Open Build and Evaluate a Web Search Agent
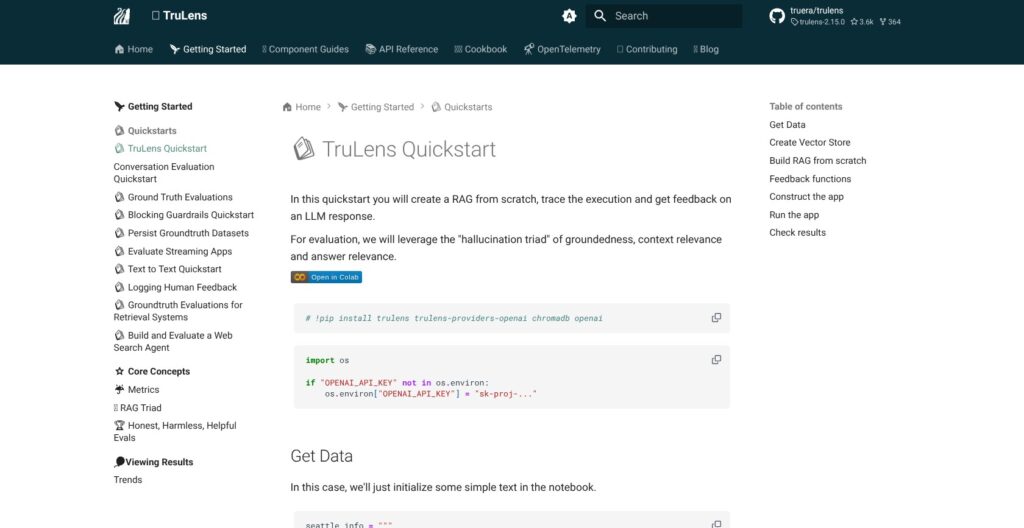This screenshot has height=528, width=1024. tap(173, 341)
